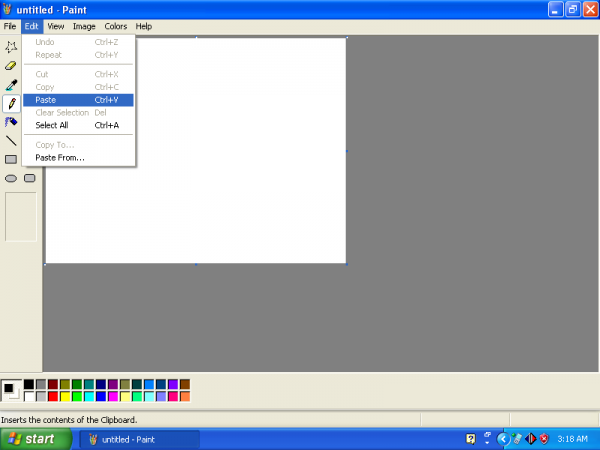
Task: Open the Help menu
Action: [144, 26]
